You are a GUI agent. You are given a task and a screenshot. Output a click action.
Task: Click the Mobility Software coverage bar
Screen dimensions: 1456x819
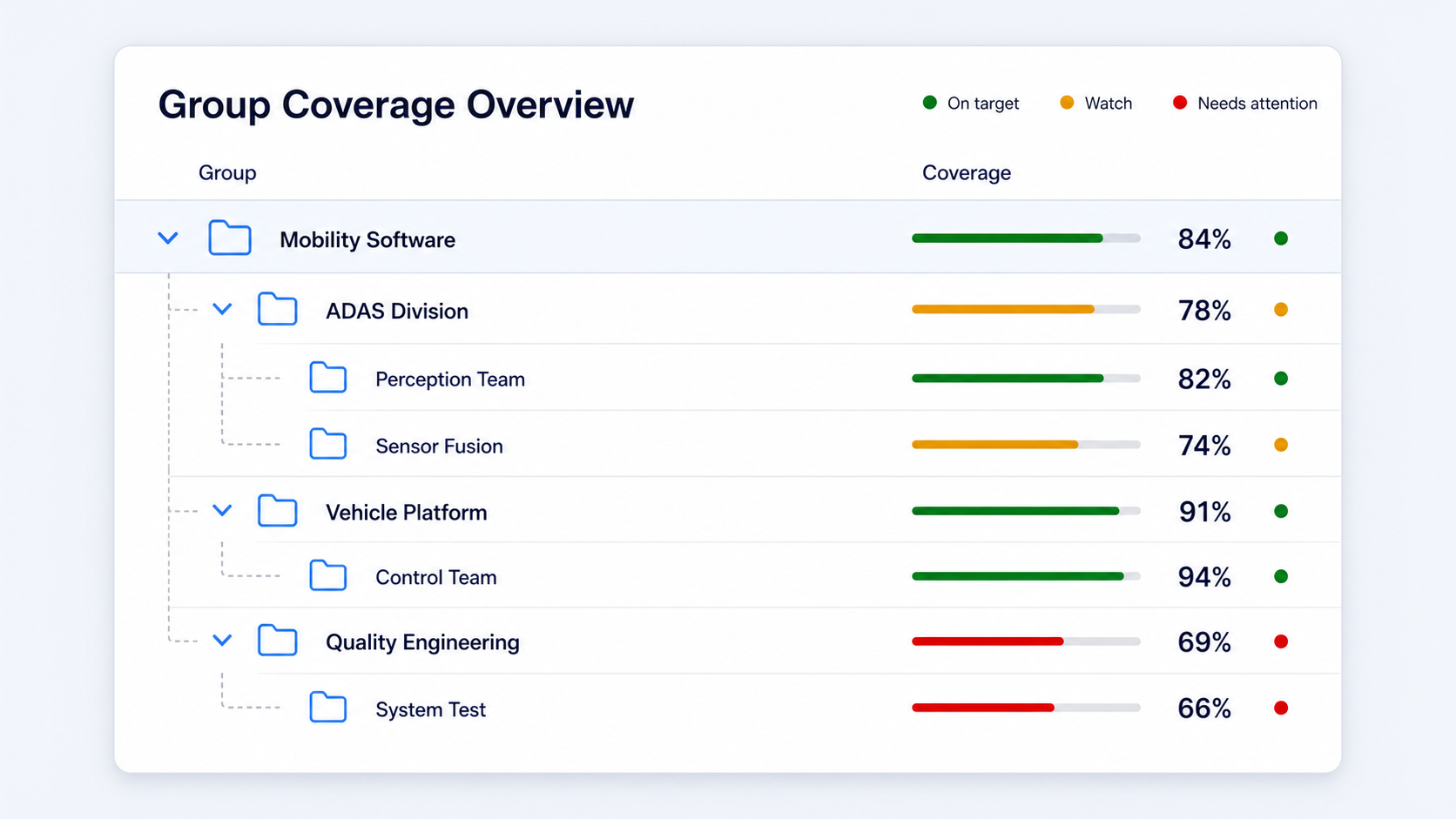[x=1026, y=238]
